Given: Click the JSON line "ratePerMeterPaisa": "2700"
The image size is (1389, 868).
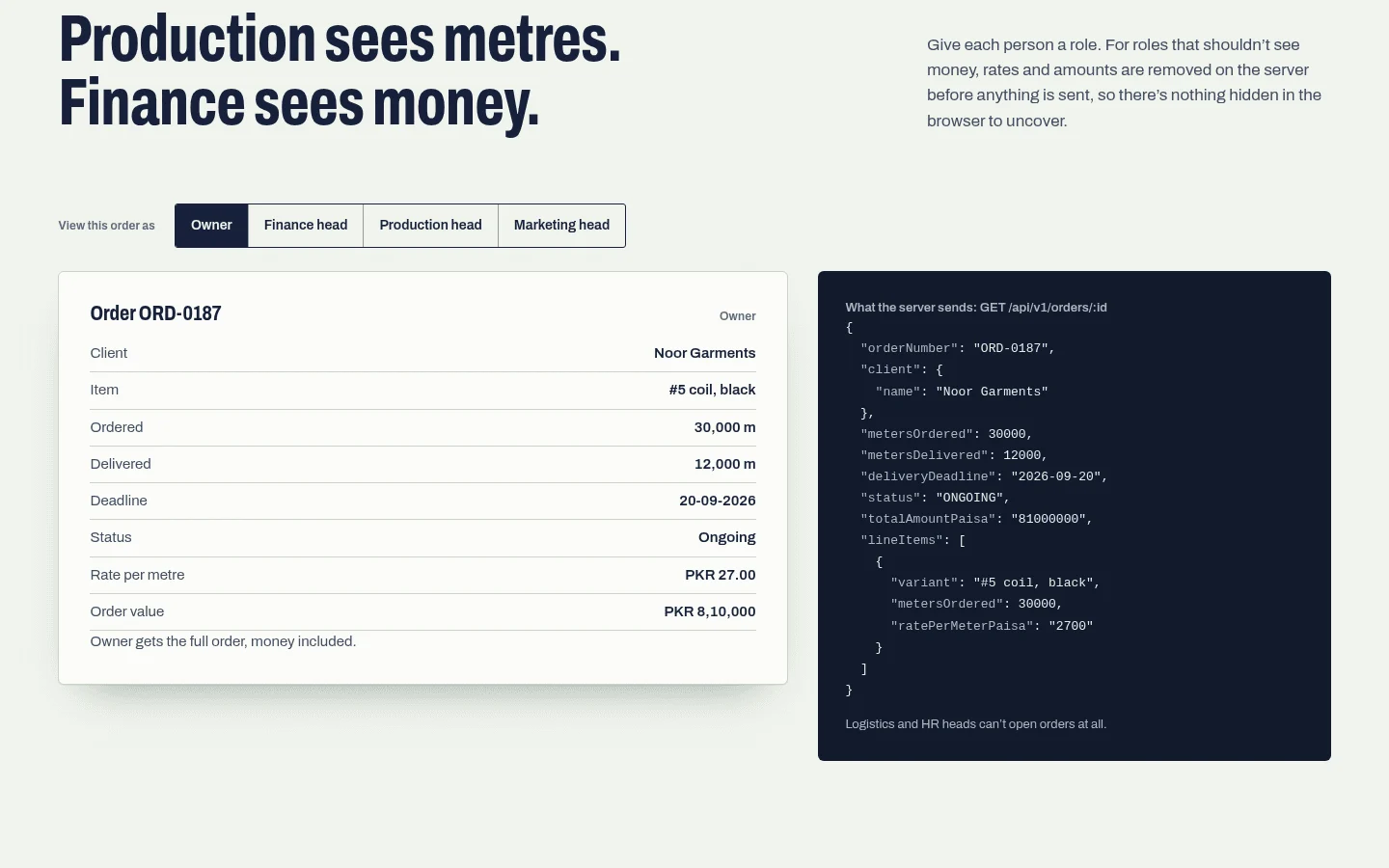Looking at the screenshot, I should pos(992,626).
